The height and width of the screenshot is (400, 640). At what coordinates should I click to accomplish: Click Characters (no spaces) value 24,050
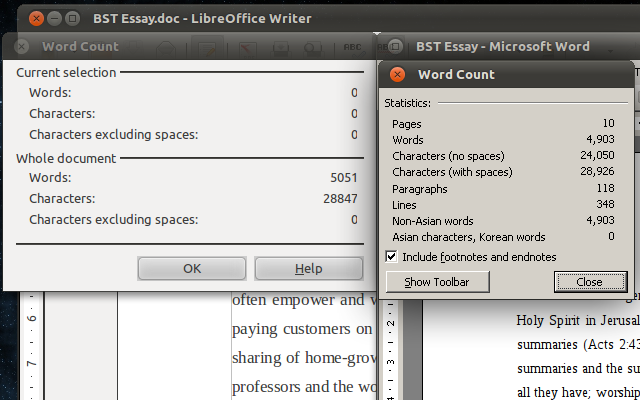598,155
